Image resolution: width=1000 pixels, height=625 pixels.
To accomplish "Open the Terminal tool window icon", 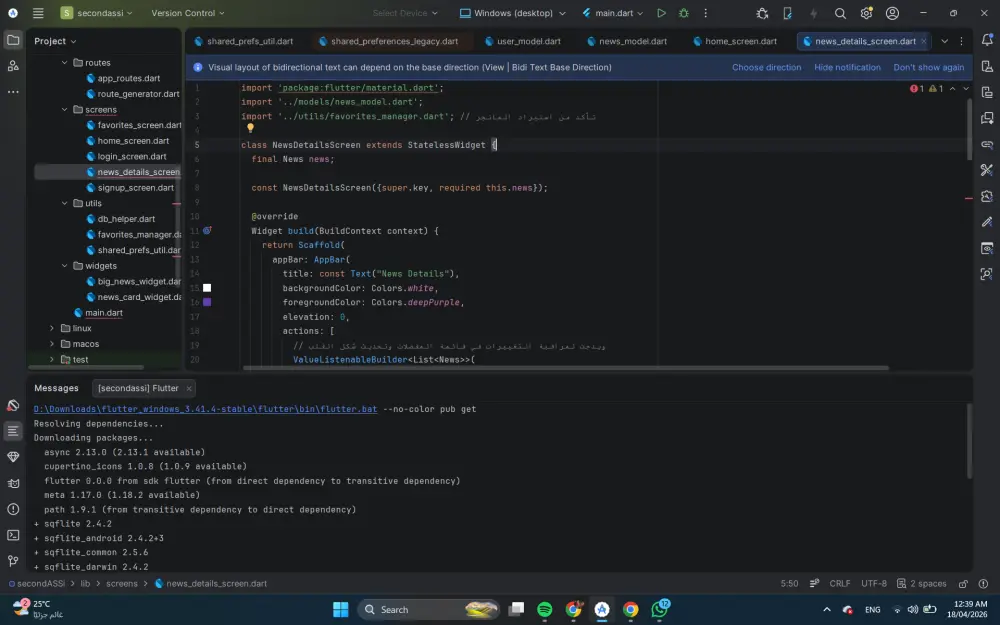I will pos(13,535).
